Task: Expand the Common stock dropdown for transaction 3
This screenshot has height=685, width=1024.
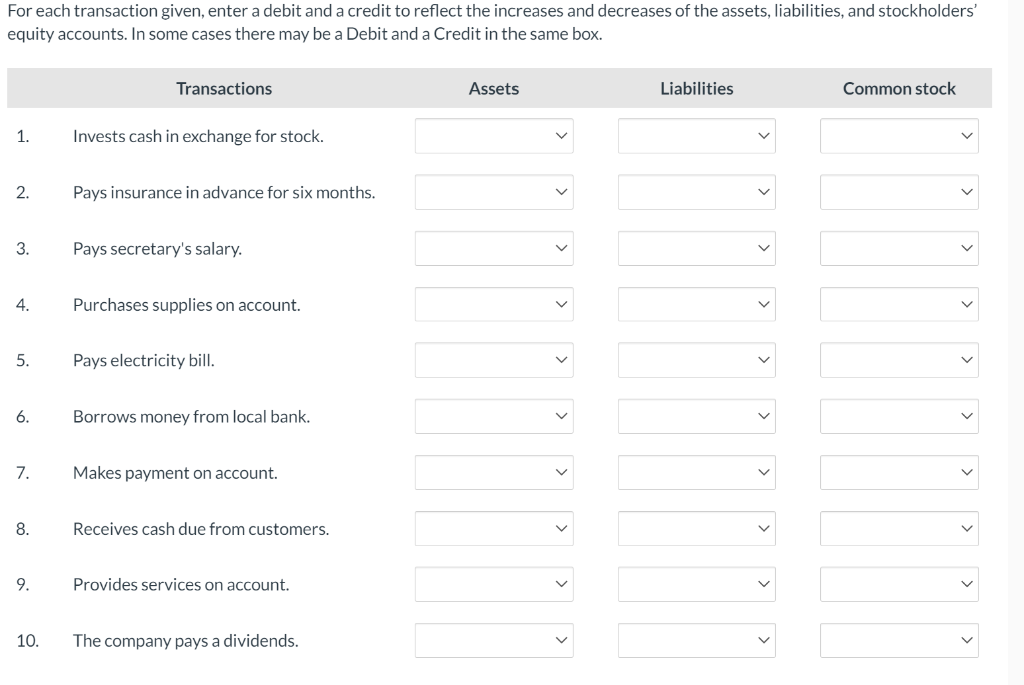Action: (x=898, y=248)
